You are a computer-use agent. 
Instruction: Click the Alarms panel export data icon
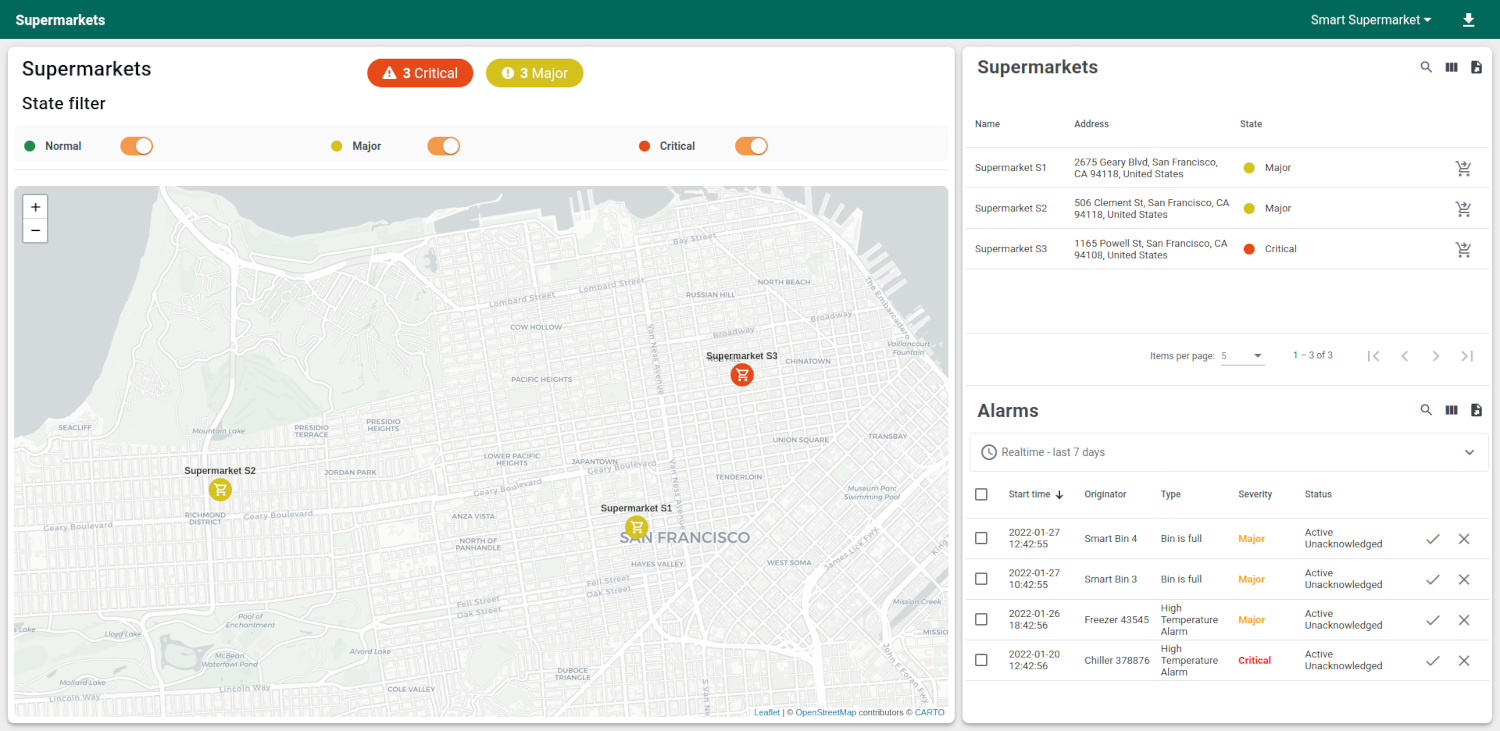click(1476, 410)
